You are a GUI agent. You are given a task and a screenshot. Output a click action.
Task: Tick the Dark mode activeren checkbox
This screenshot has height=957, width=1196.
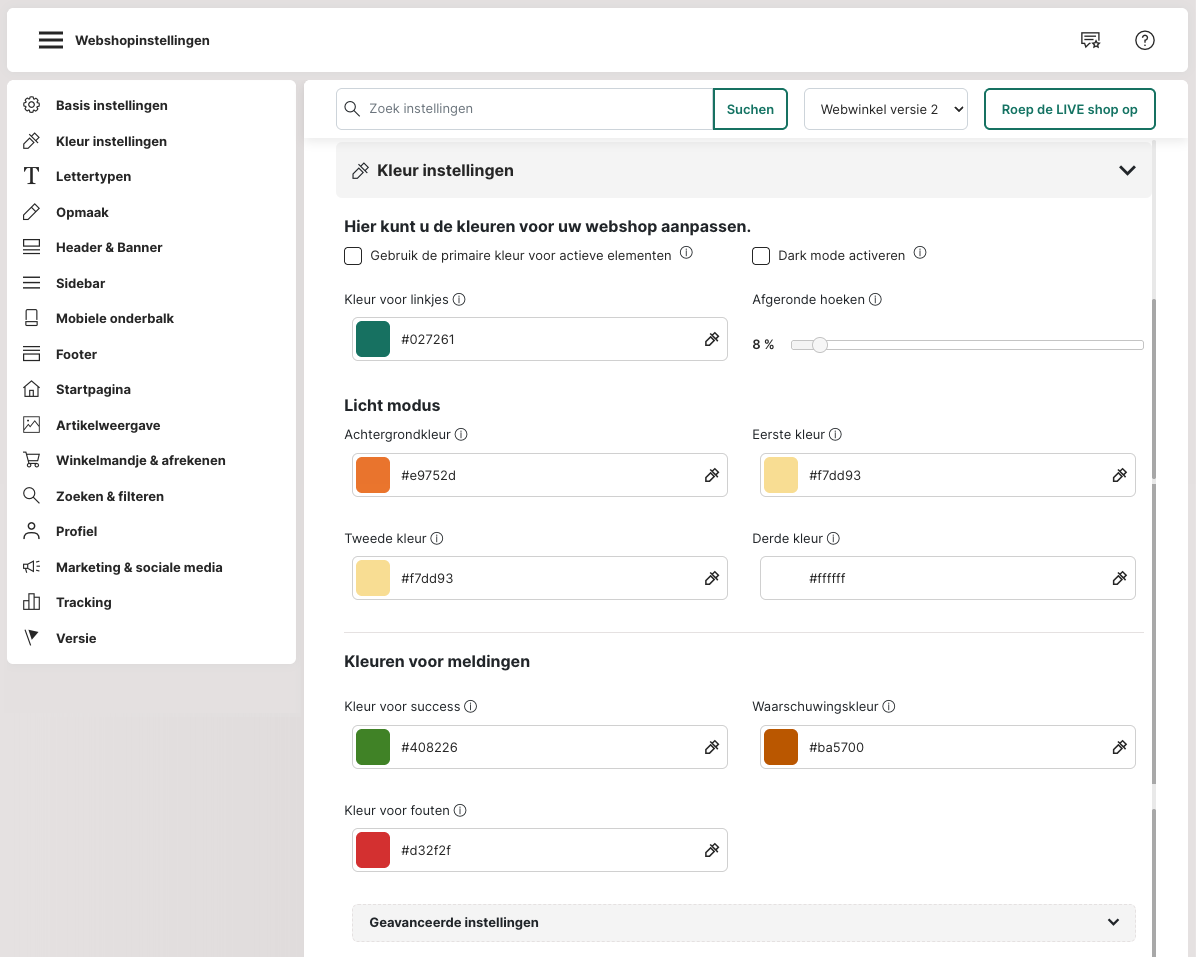(x=761, y=256)
